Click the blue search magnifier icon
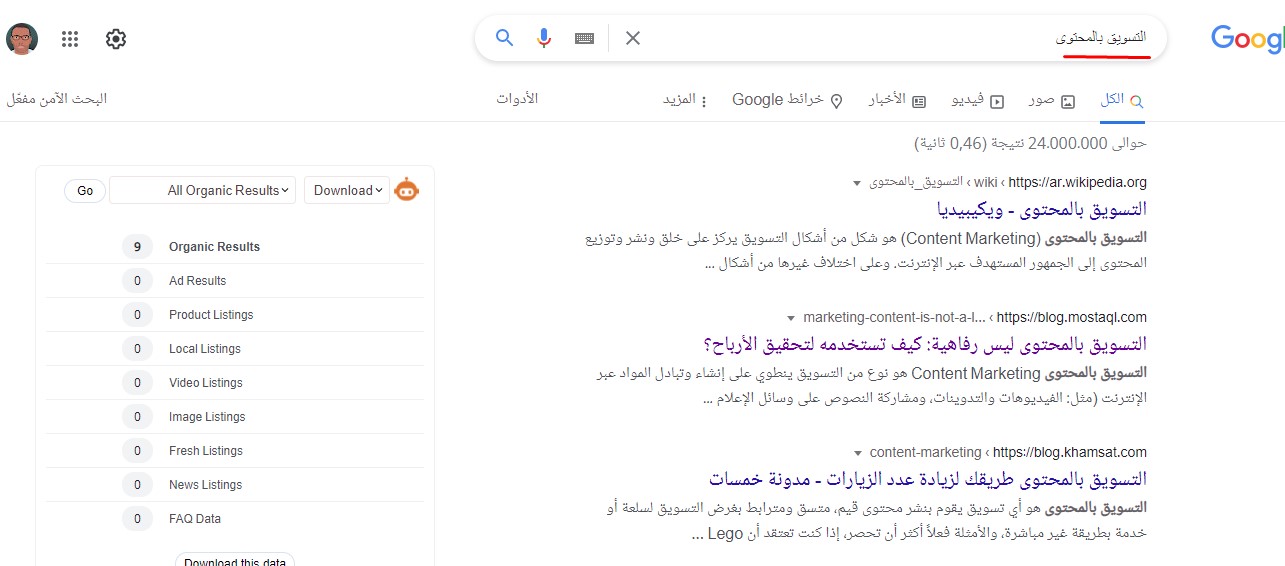The width and height of the screenshot is (1285, 566). [505, 38]
